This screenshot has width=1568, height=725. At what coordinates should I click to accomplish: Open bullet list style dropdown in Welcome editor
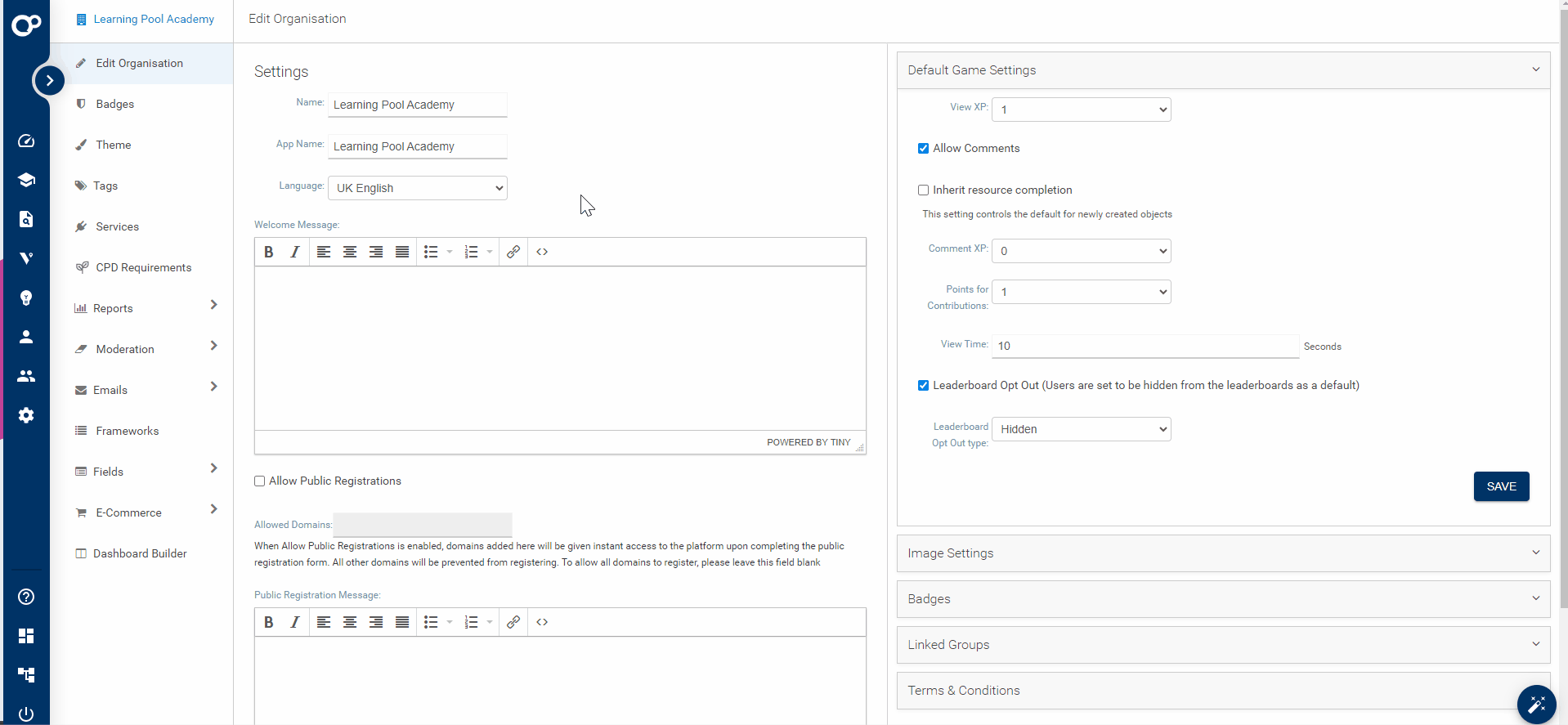450,252
